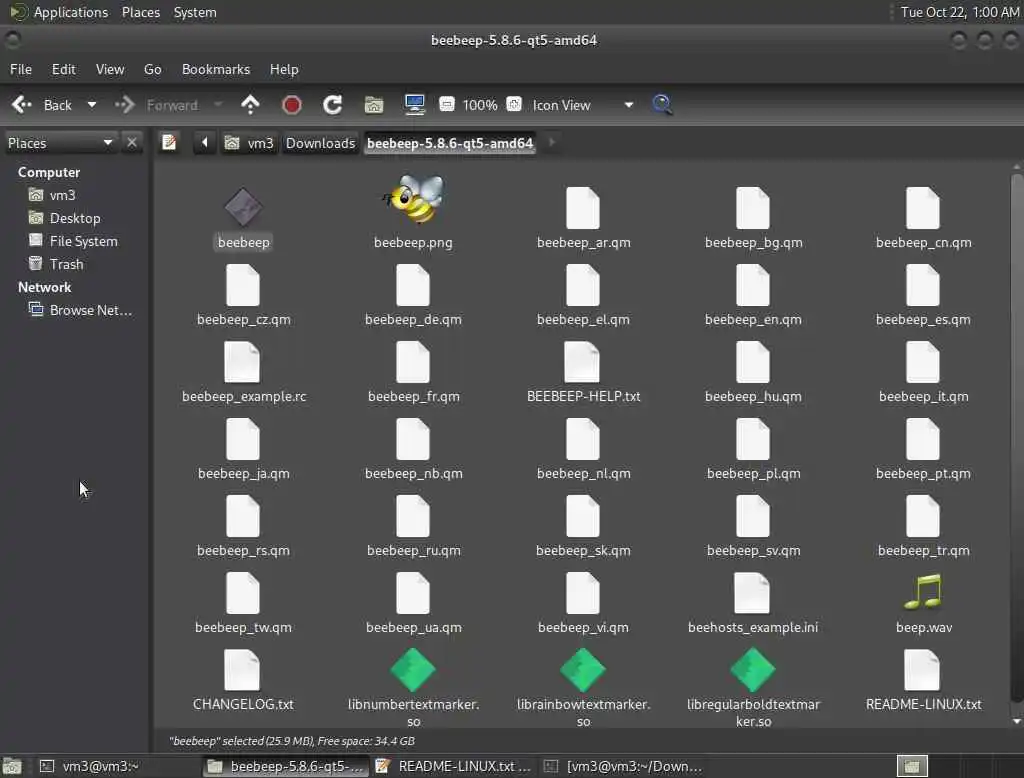Zoom in with the icon right of 100%
Image resolution: width=1024 pixels, height=778 pixels.
(x=515, y=105)
